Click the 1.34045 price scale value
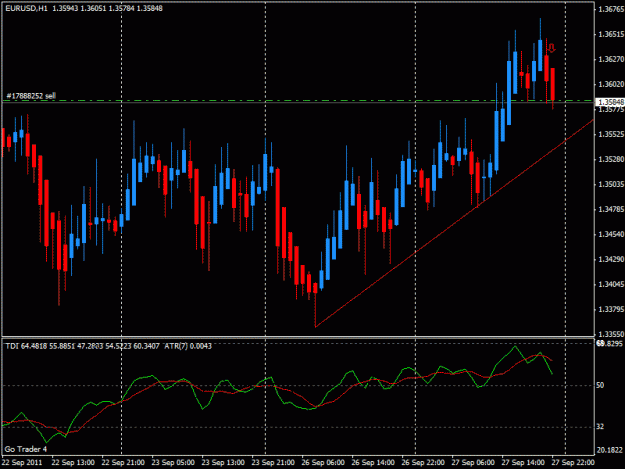 [611, 284]
